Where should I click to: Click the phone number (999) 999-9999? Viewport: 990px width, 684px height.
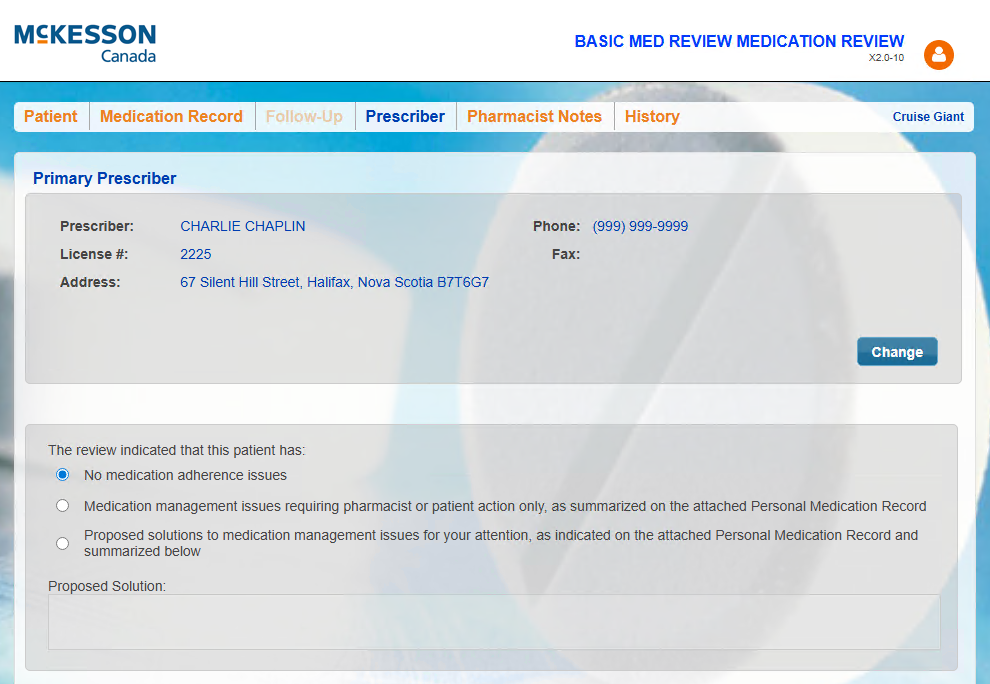point(640,226)
